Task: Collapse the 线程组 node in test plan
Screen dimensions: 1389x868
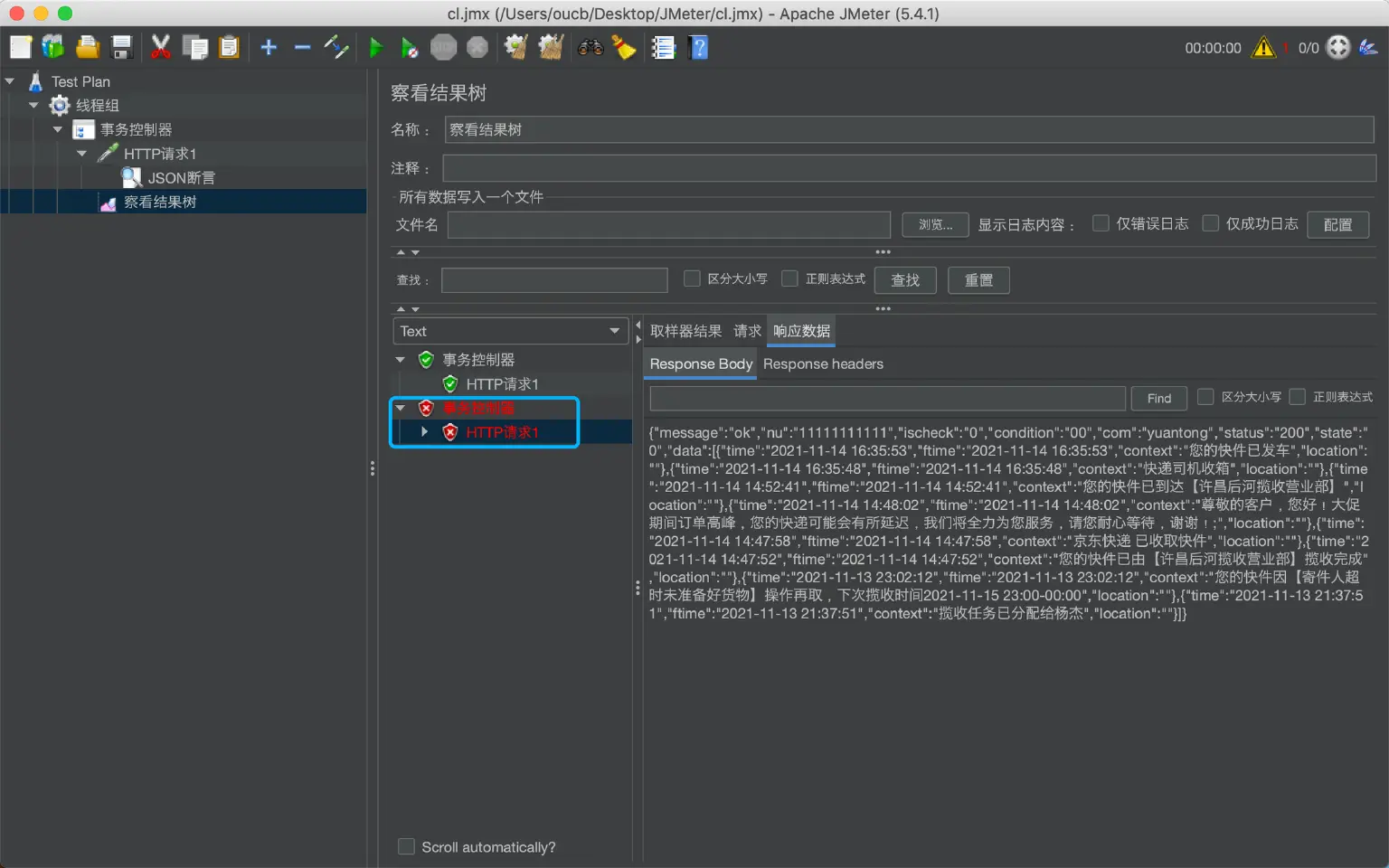Action: click(34, 105)
